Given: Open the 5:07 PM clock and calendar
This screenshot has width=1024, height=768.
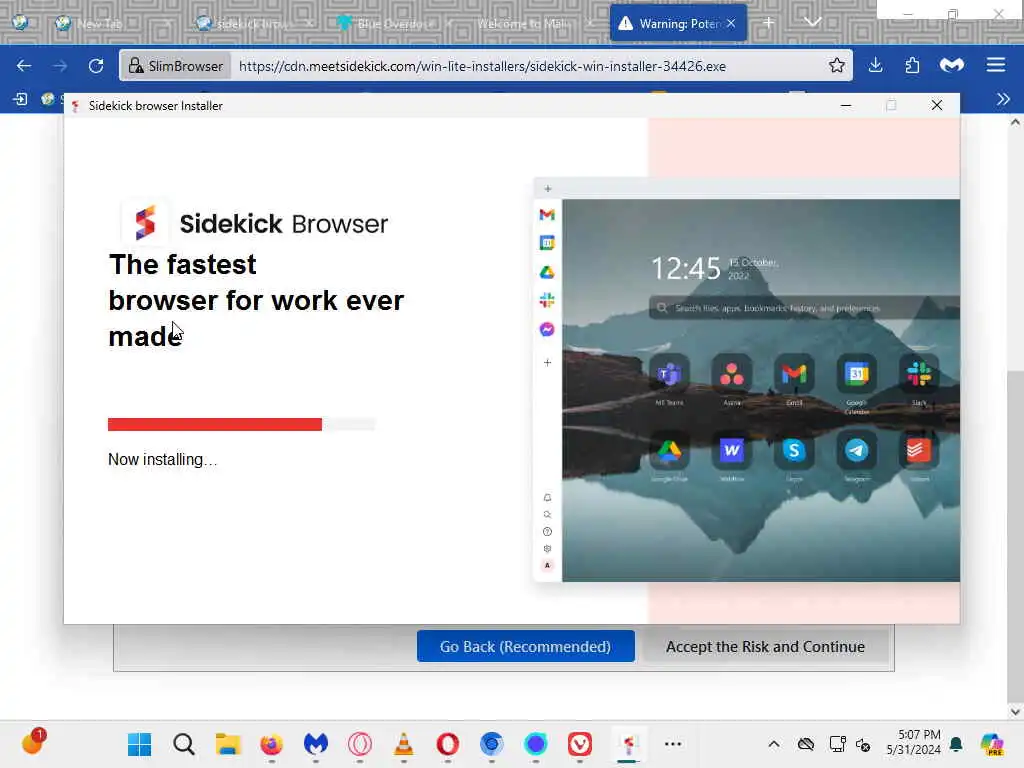Looking at the screenshot, I should pos(913,743).
